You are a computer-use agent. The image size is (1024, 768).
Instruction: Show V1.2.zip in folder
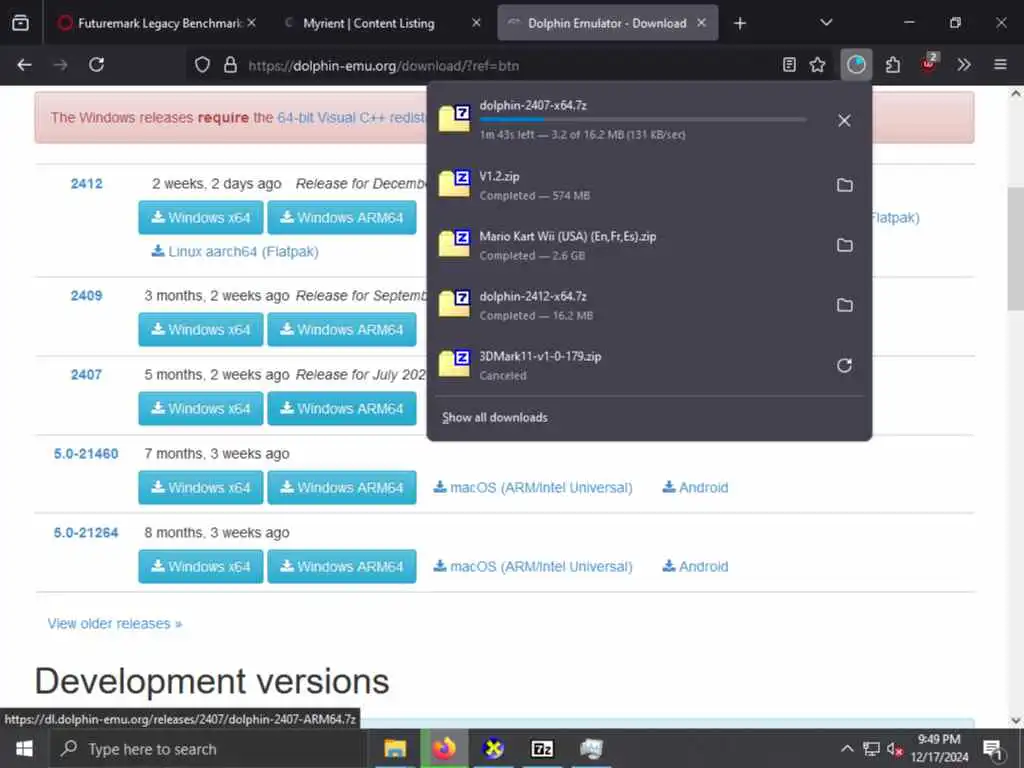tap(844, 185)
